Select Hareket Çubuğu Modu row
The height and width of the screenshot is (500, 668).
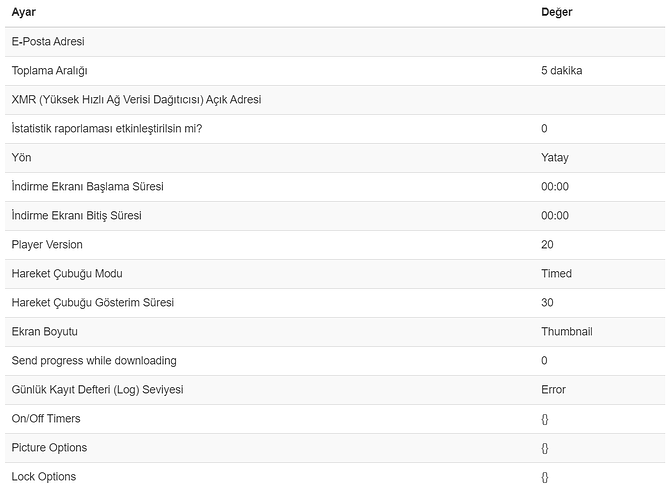click(335, 273)
